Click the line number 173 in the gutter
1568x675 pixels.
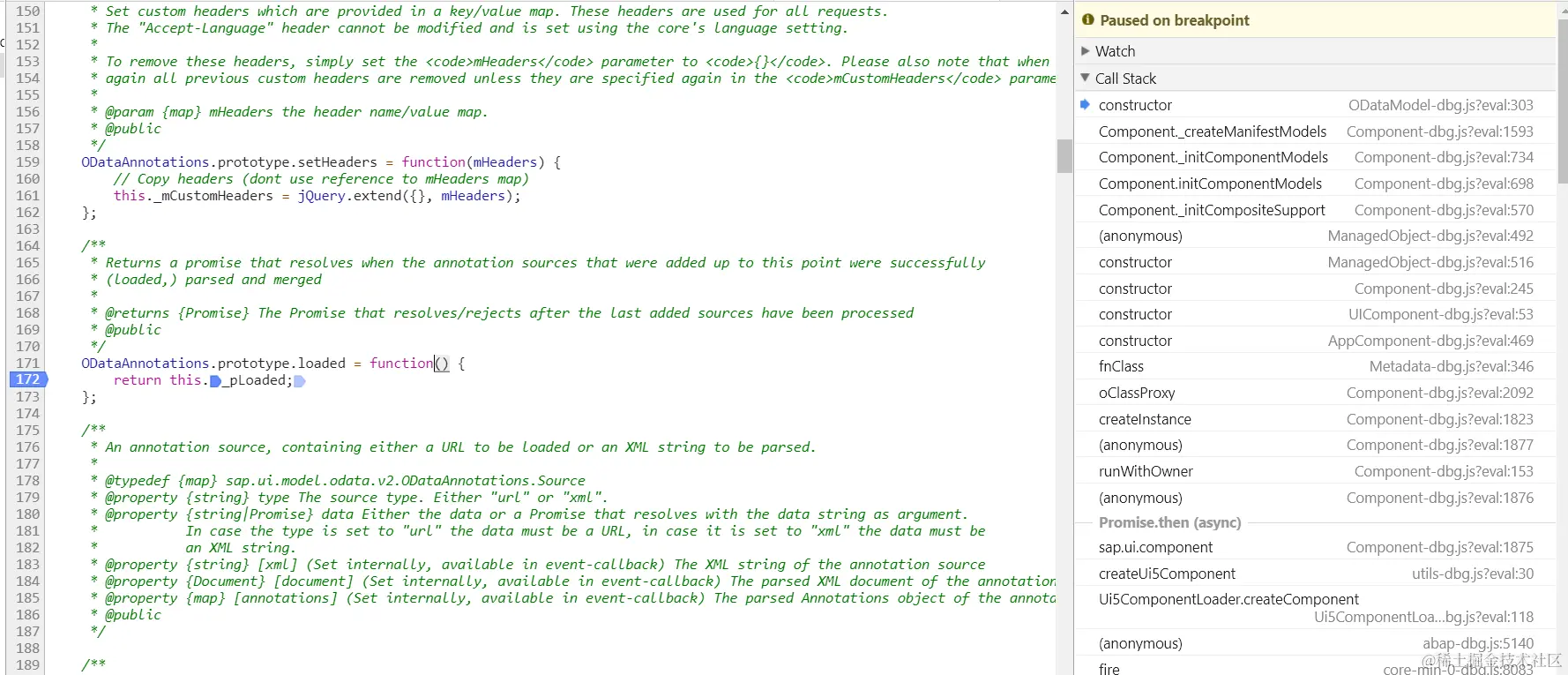click(27, 396)
